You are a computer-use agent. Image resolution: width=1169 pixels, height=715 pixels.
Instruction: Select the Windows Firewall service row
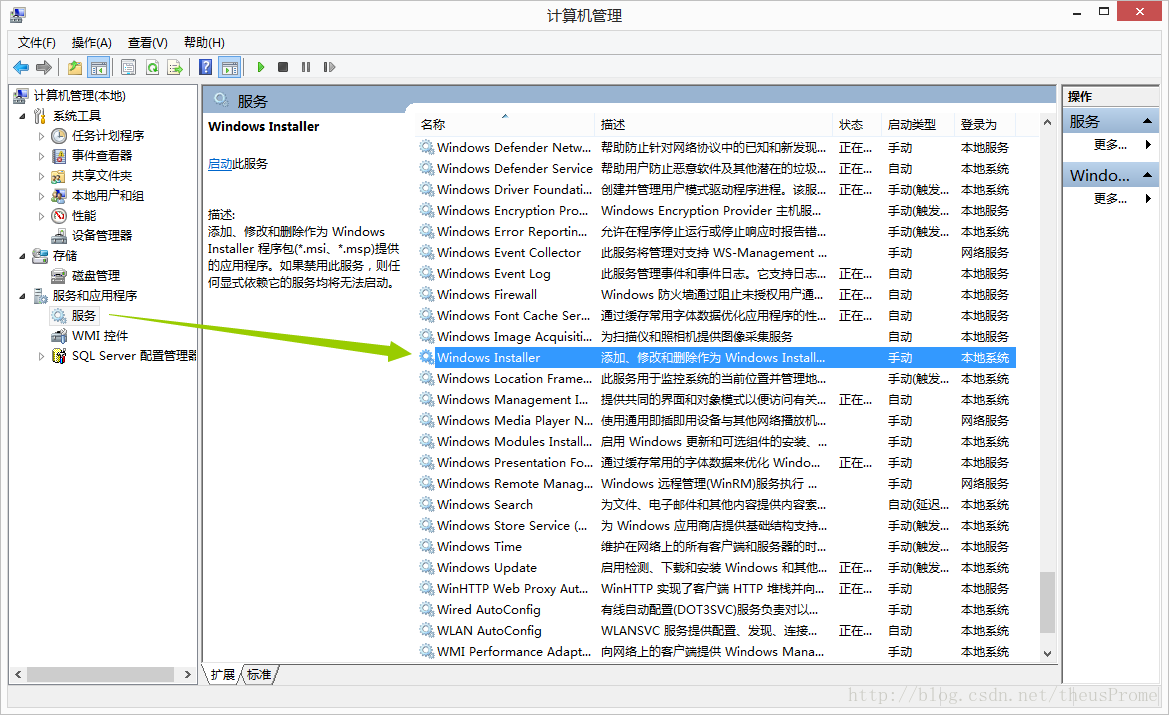click(x=716, y=294)
